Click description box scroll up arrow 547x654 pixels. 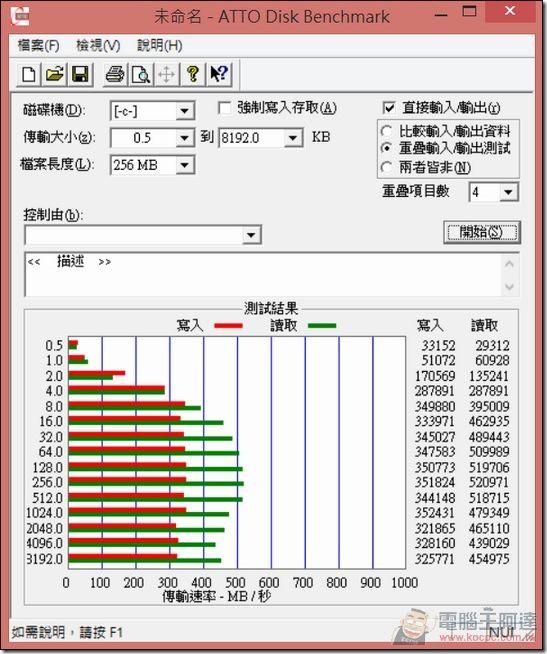[509, 264]
